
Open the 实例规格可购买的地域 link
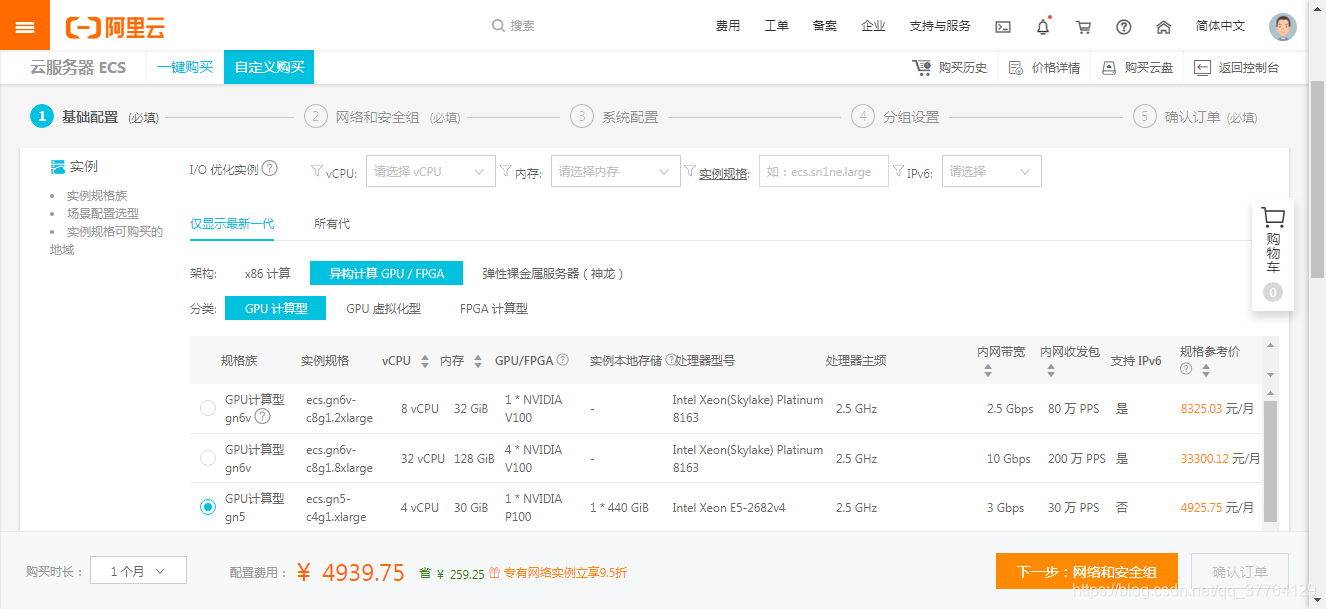point(107,240)
